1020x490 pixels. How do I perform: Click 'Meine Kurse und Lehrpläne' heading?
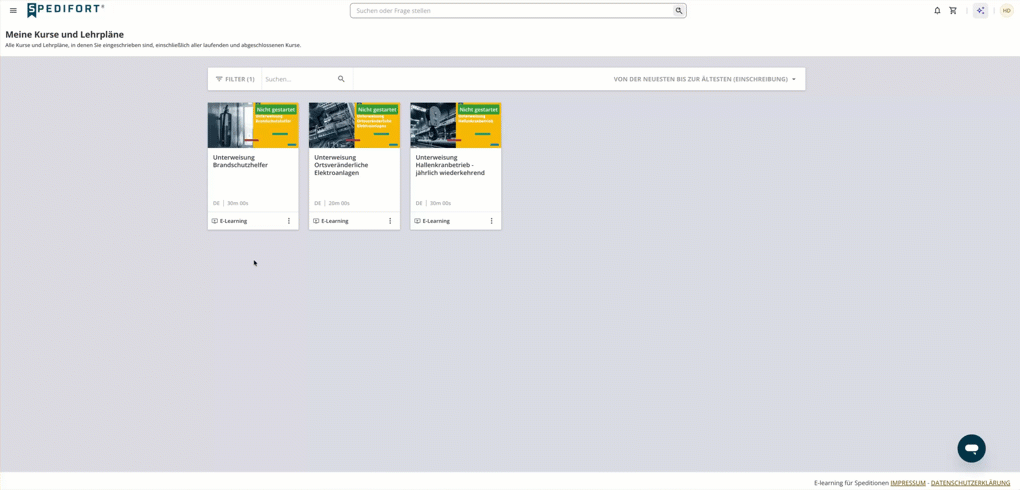64,34
